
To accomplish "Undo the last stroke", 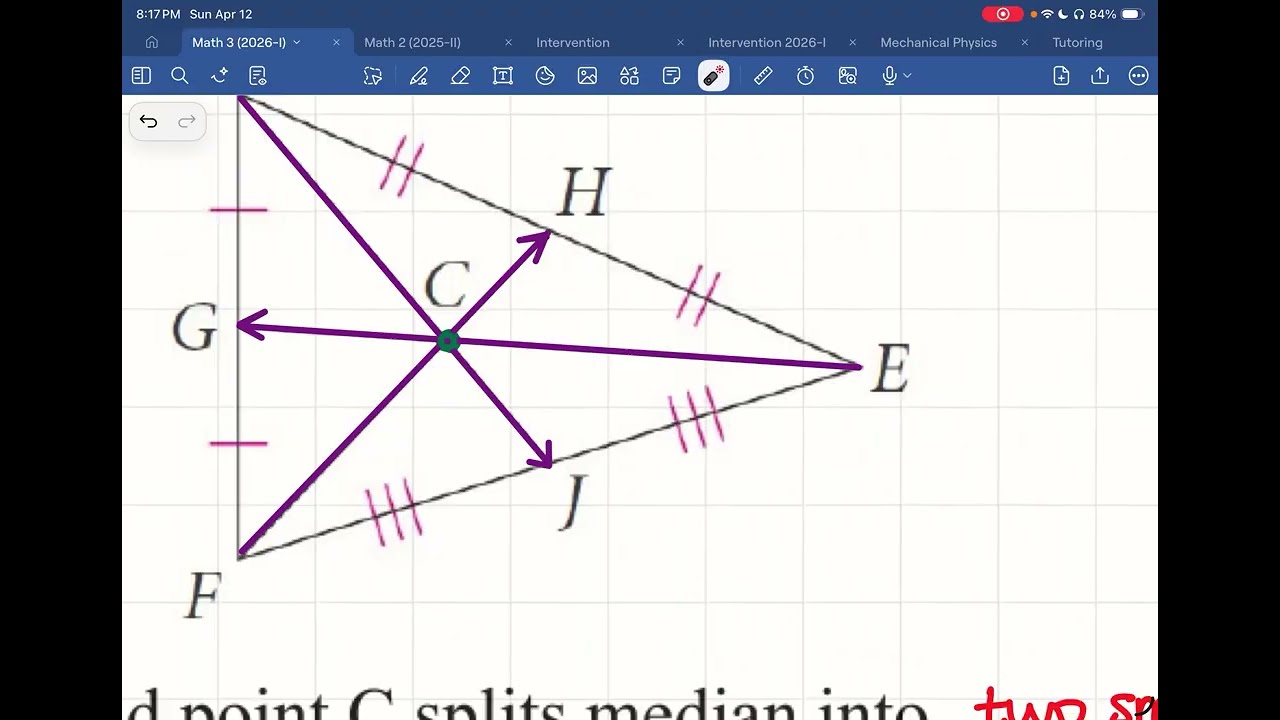I will click(148, 121).
